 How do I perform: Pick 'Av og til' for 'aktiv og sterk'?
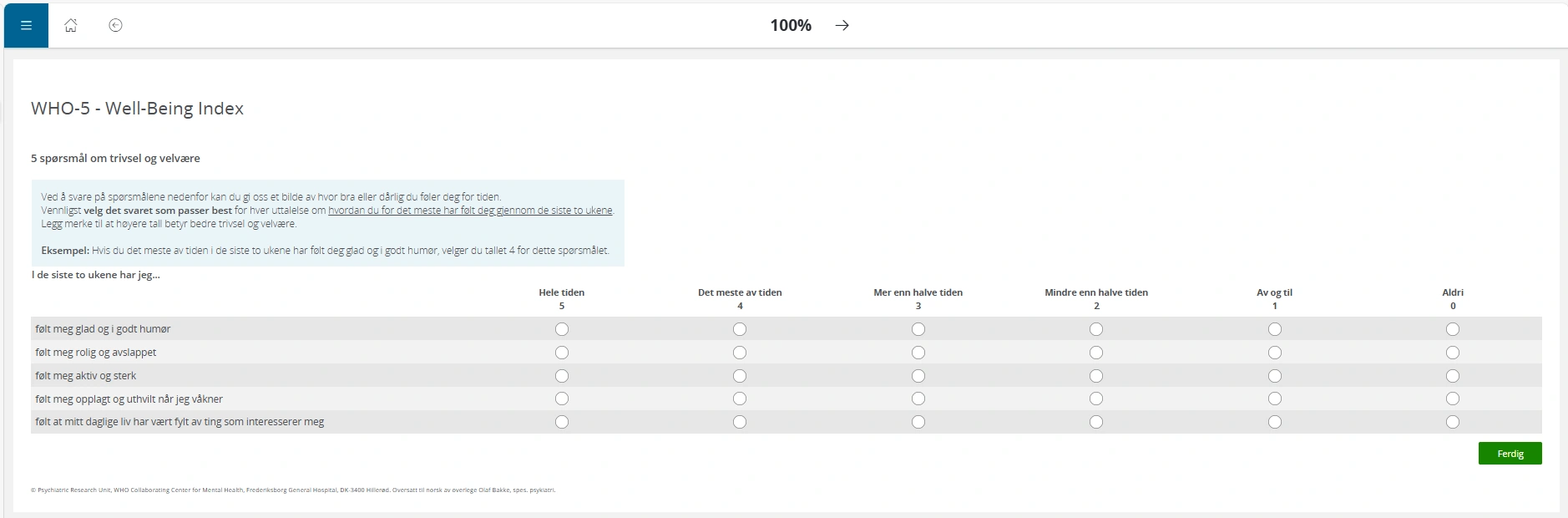[x=1275, y=376]
